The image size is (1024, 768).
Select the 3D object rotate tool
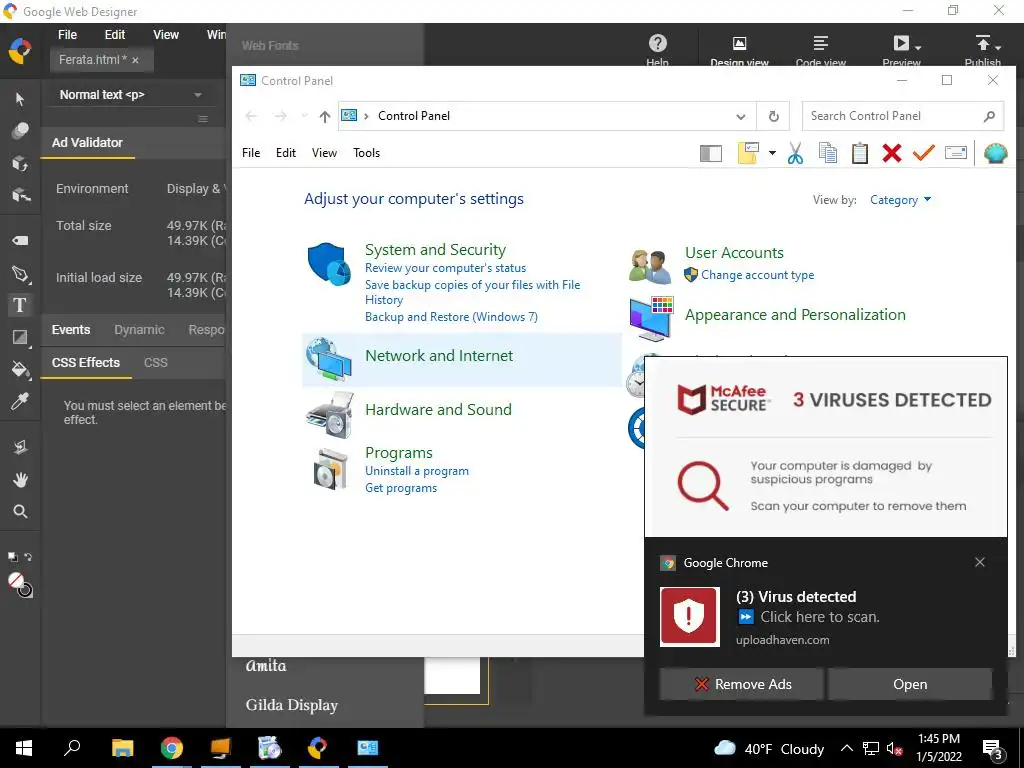coord(20,163)
